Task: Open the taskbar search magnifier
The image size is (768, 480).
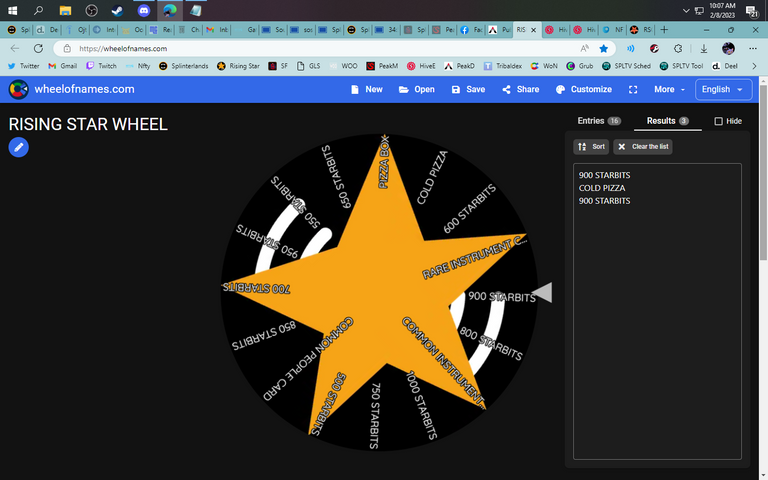Action: [39, 10]
